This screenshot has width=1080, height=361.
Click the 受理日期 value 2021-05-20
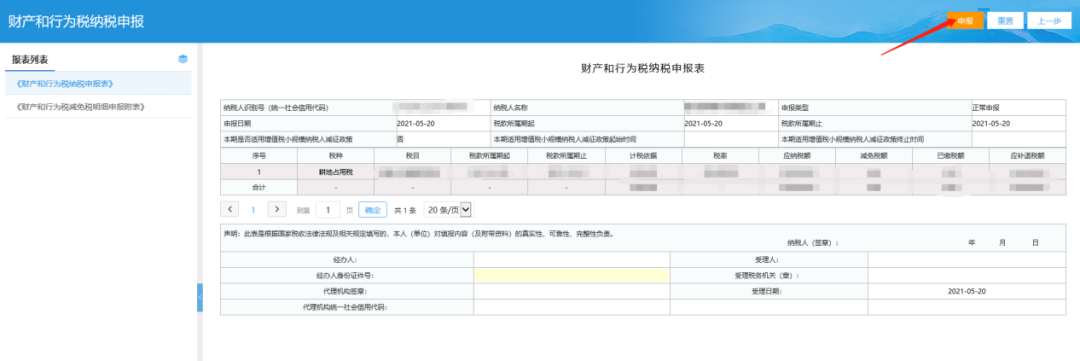pyautogui.click(x=966, y=291)
